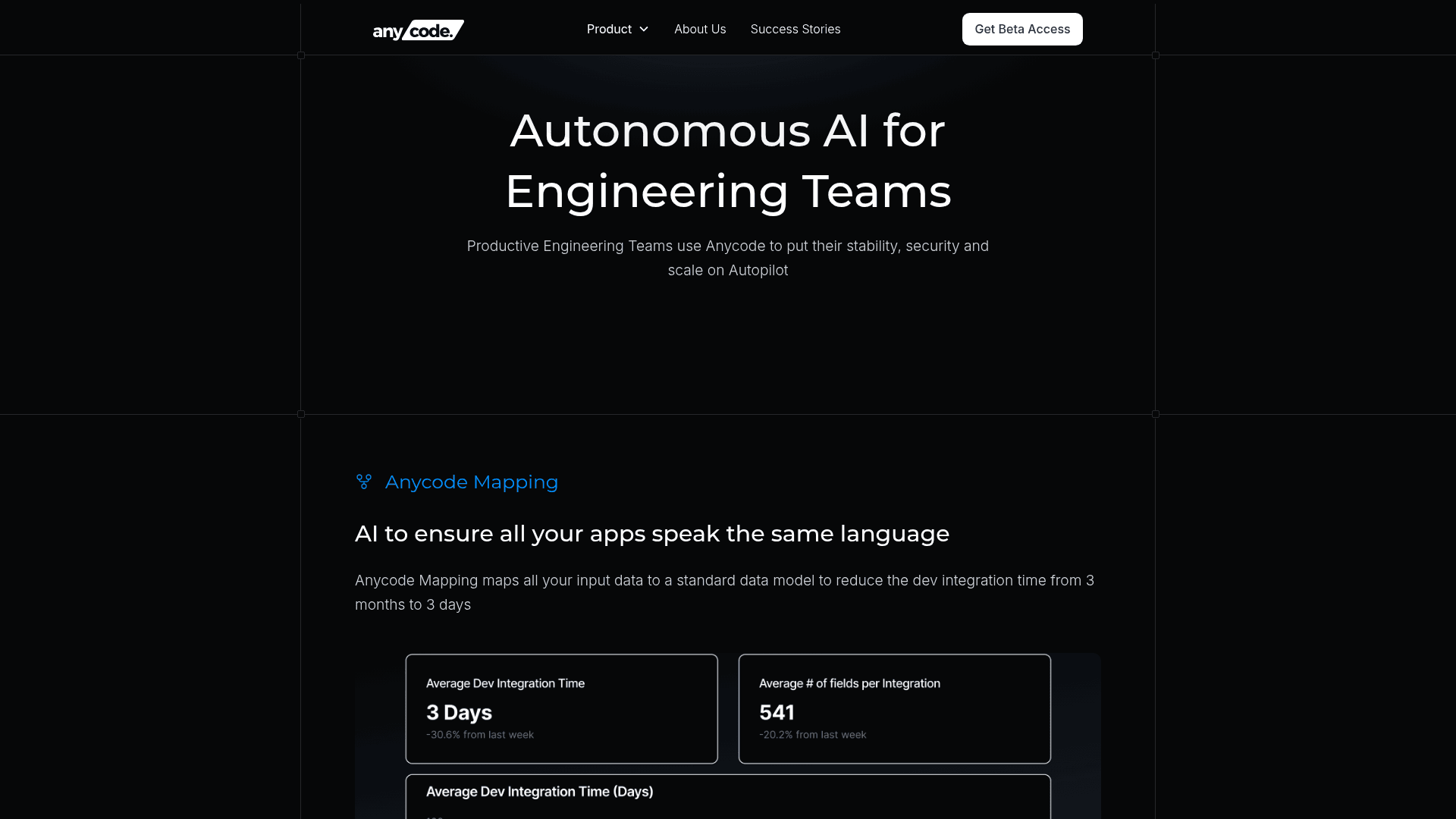Open the Average Dev Integration Time card
Viewport: 1456px width, 819px height.
point(562,708)
